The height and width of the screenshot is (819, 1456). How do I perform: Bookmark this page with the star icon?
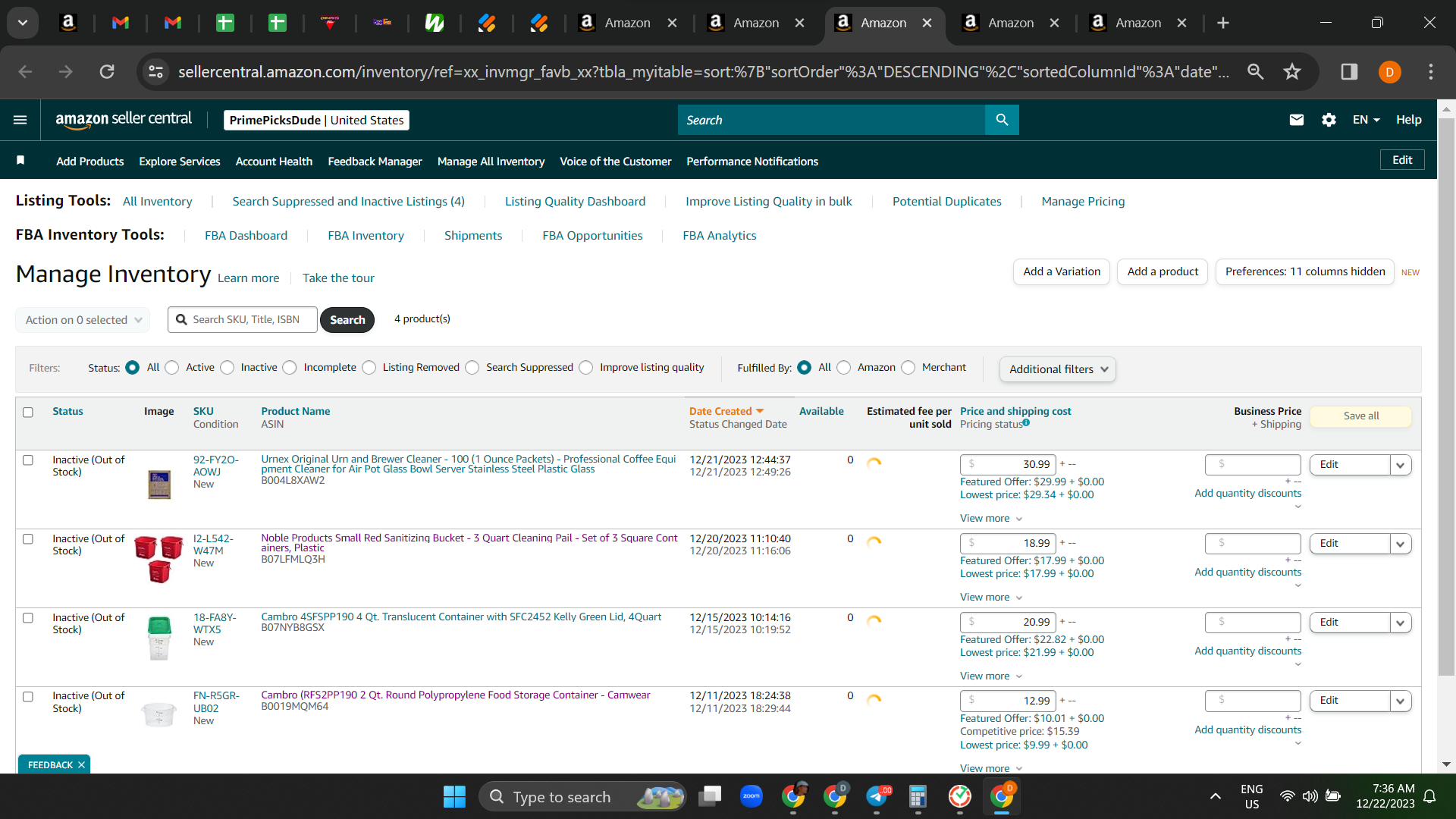point(1292,72)
